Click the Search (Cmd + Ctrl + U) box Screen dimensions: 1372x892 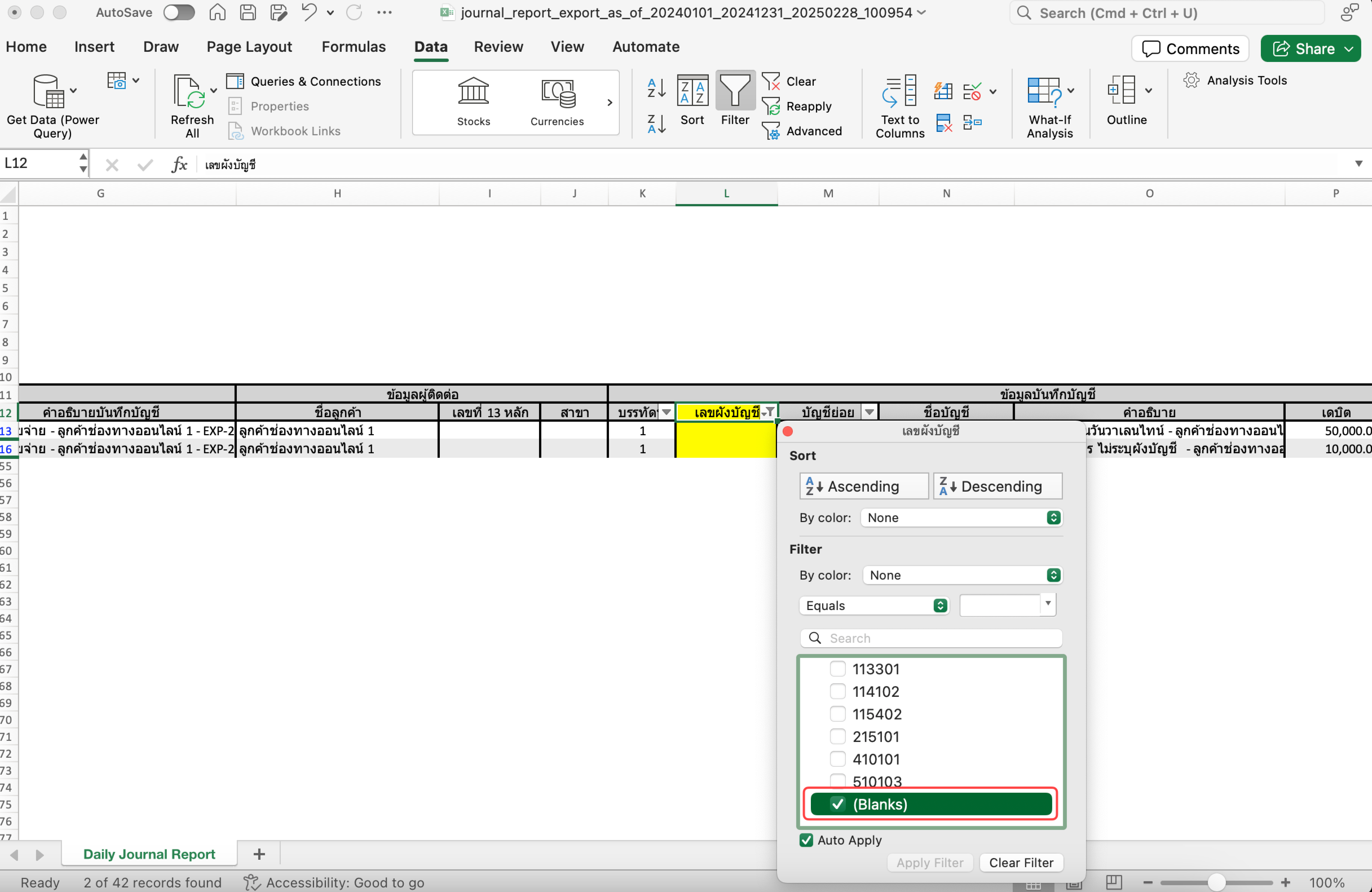point(1167,12)
